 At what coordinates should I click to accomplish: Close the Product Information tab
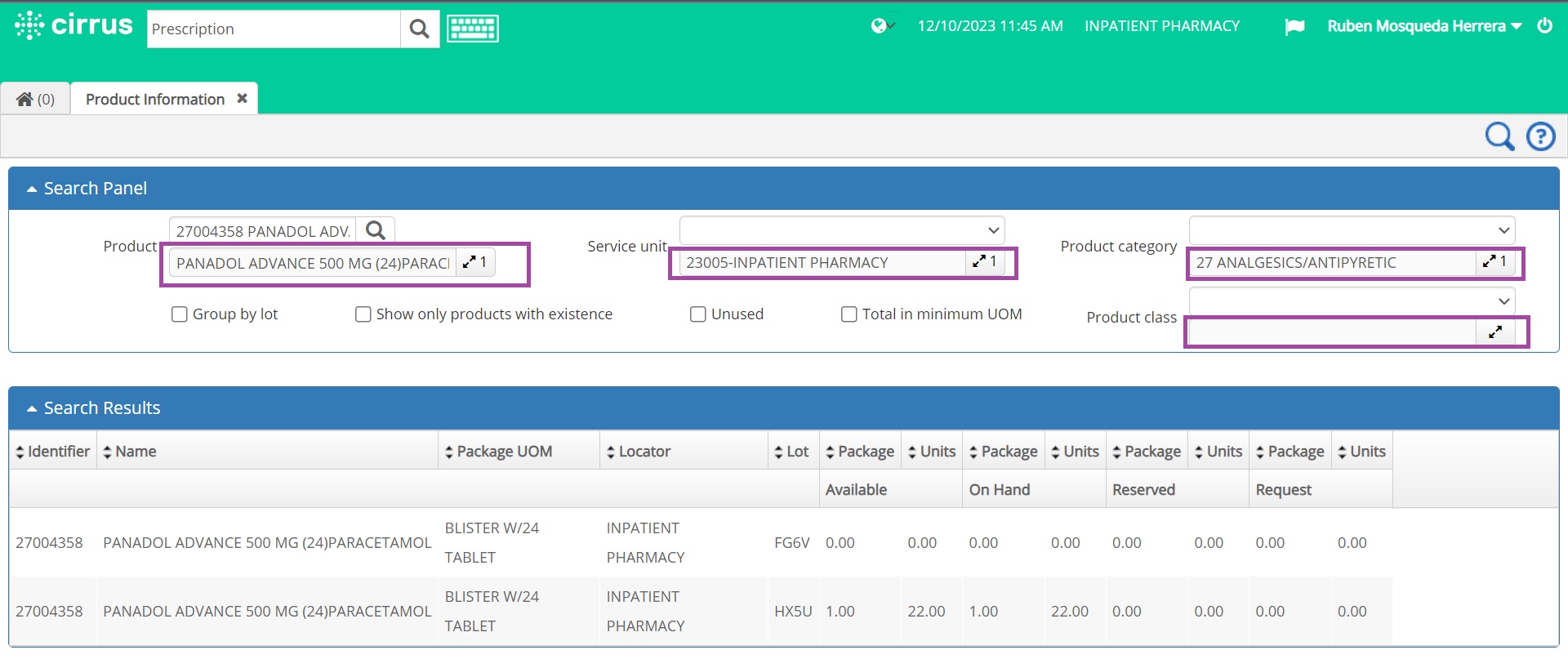point(242,99)
